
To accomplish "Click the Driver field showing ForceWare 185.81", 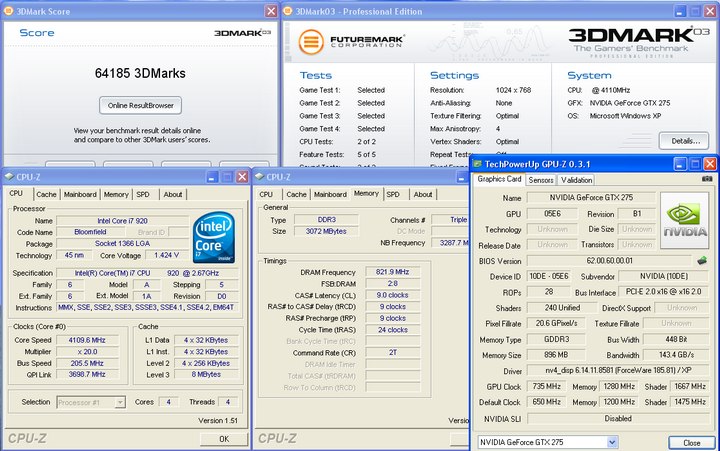I will [x=619, y=370].
